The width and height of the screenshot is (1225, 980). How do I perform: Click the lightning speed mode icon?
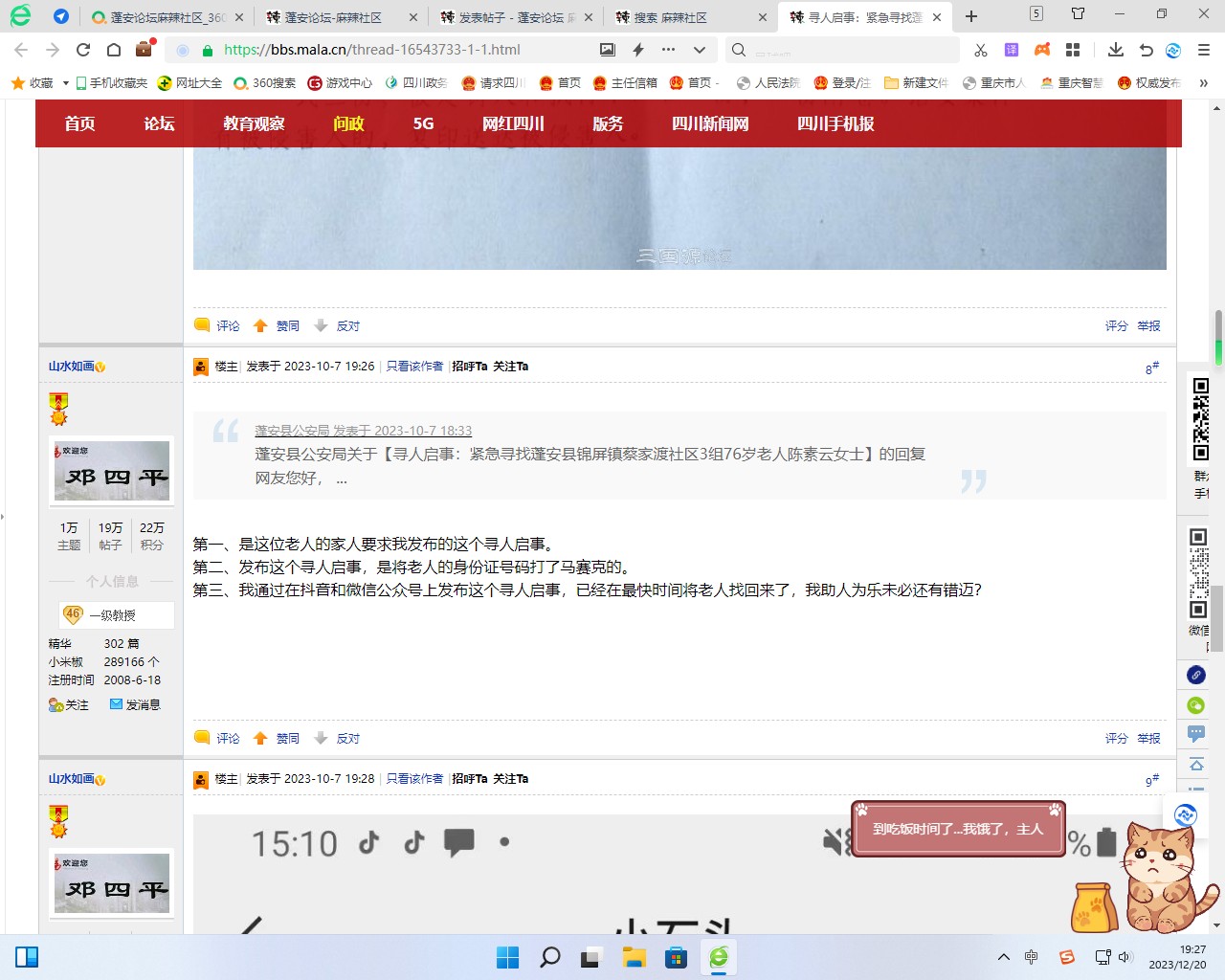638,50
